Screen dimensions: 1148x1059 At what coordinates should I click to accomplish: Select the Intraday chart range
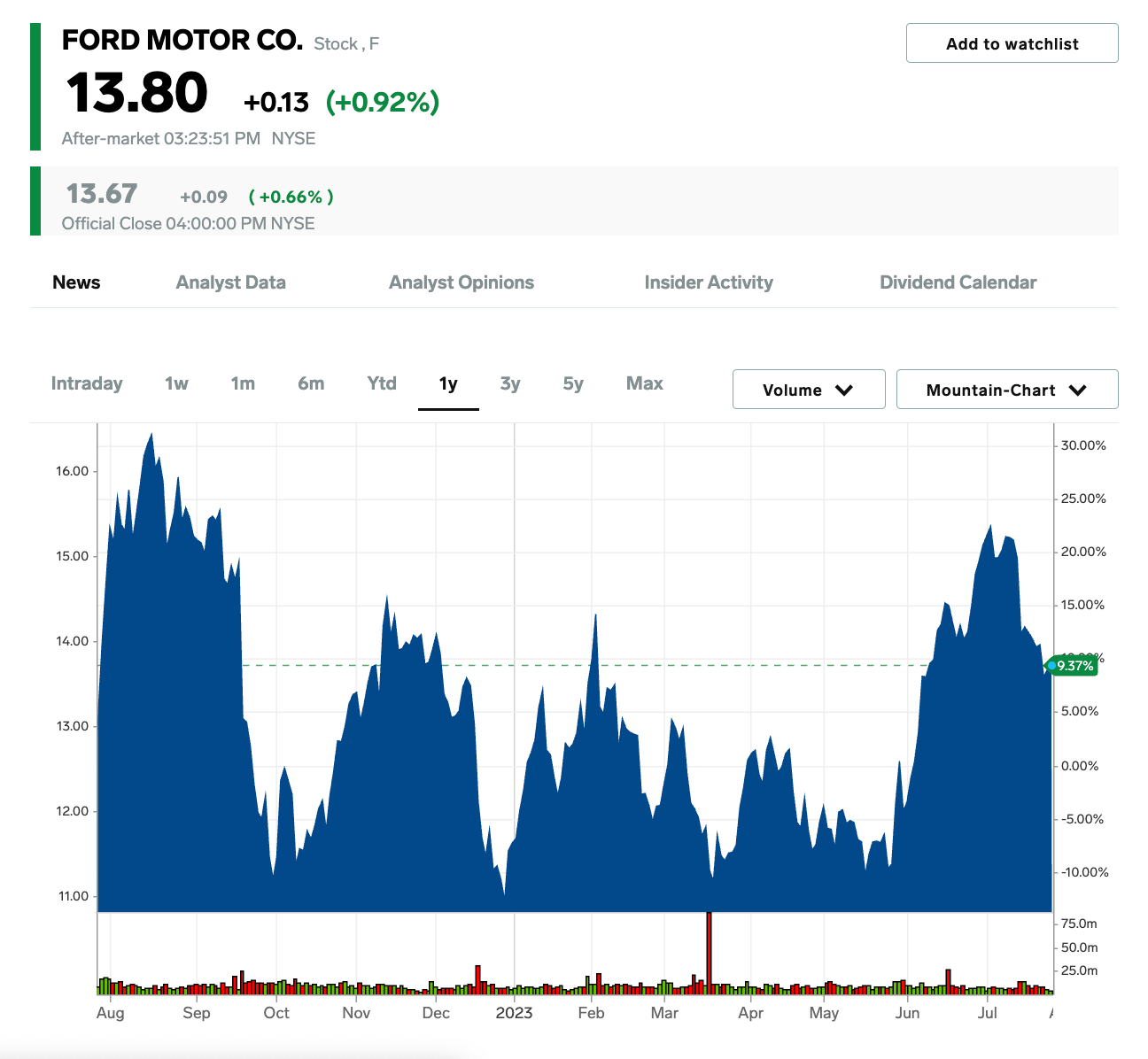tap(87, 383)
